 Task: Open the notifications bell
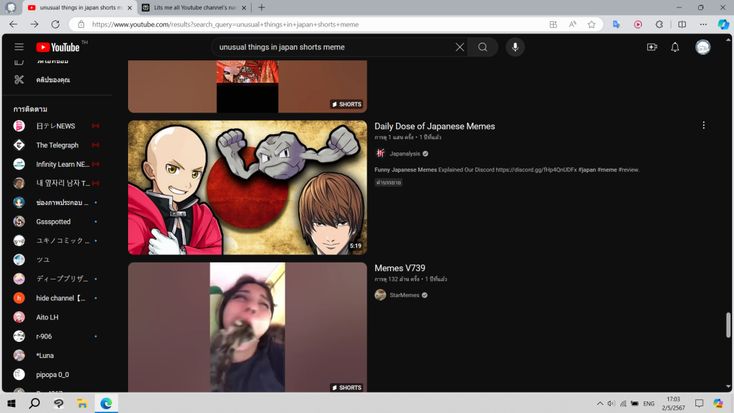[x=675, y=47]
